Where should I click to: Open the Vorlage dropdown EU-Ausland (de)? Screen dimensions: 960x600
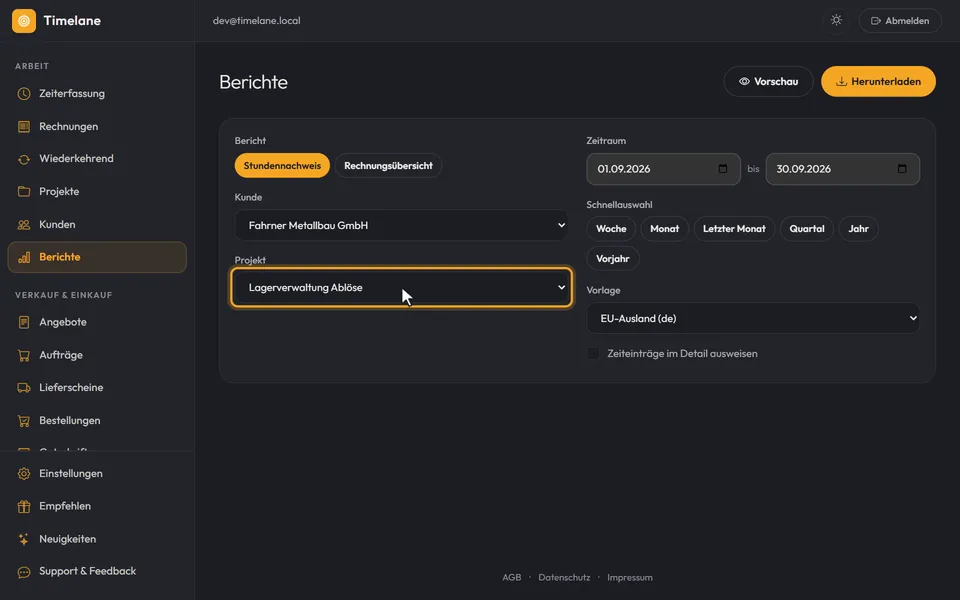pos(753,318)
